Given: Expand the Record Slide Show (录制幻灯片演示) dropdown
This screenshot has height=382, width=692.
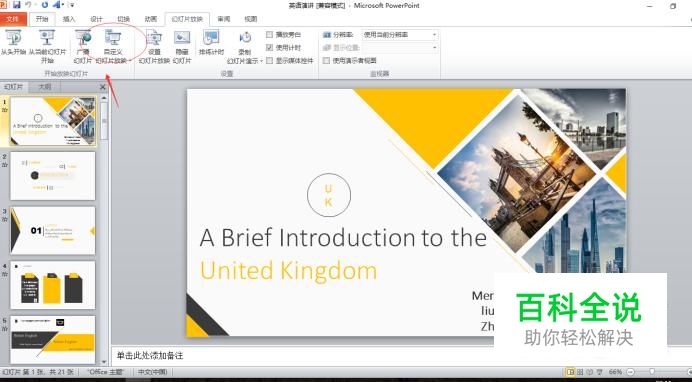Looking at the screenshot, I should pyautogui.click(x=245, y=61).
